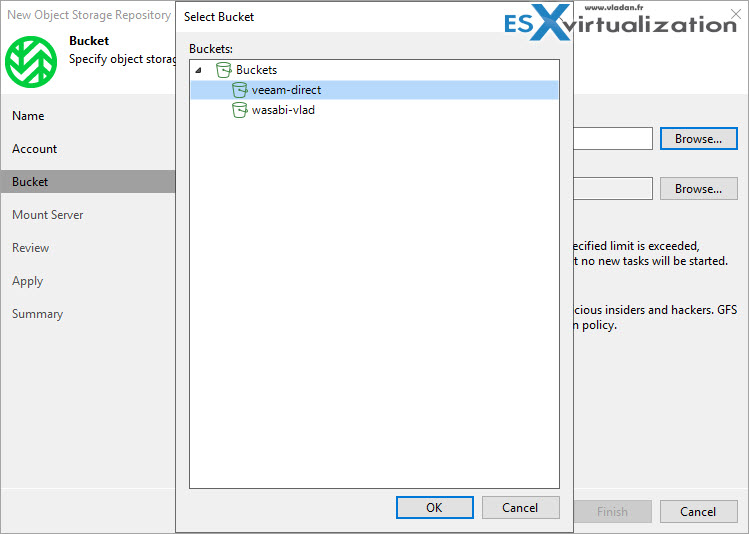Image resolution: width=749 pixels, height=534 pixels.
Task: Click the highlighted upper Browse button
Action: (698, 139)
